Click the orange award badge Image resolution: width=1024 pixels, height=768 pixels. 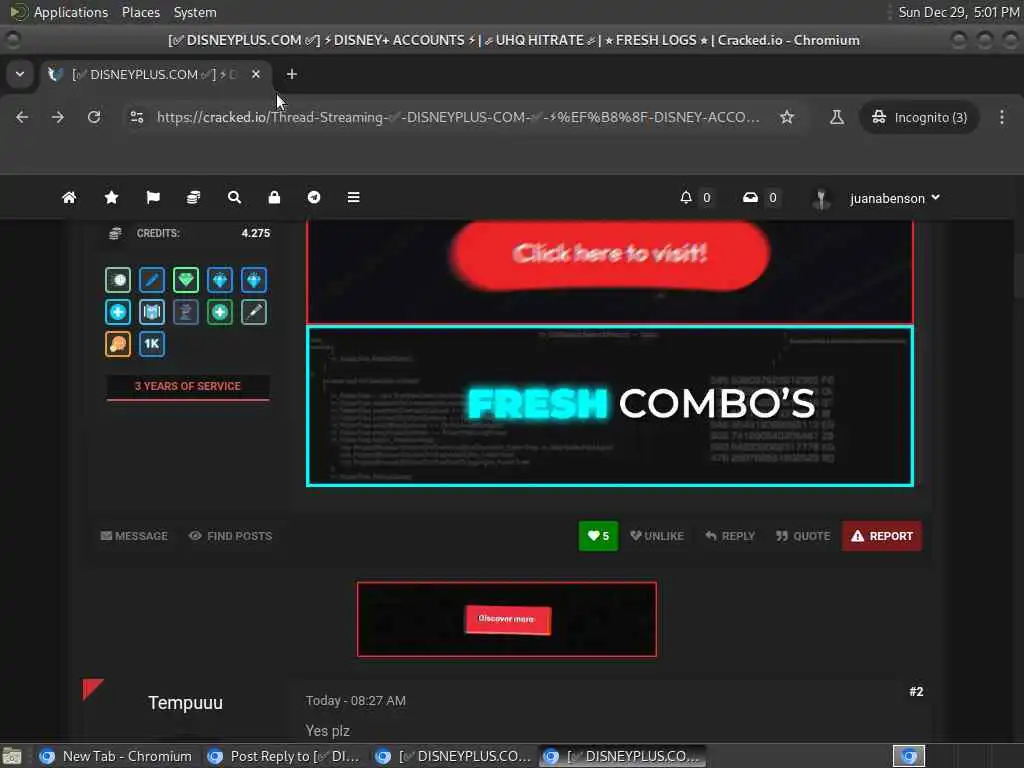[118, 344]
